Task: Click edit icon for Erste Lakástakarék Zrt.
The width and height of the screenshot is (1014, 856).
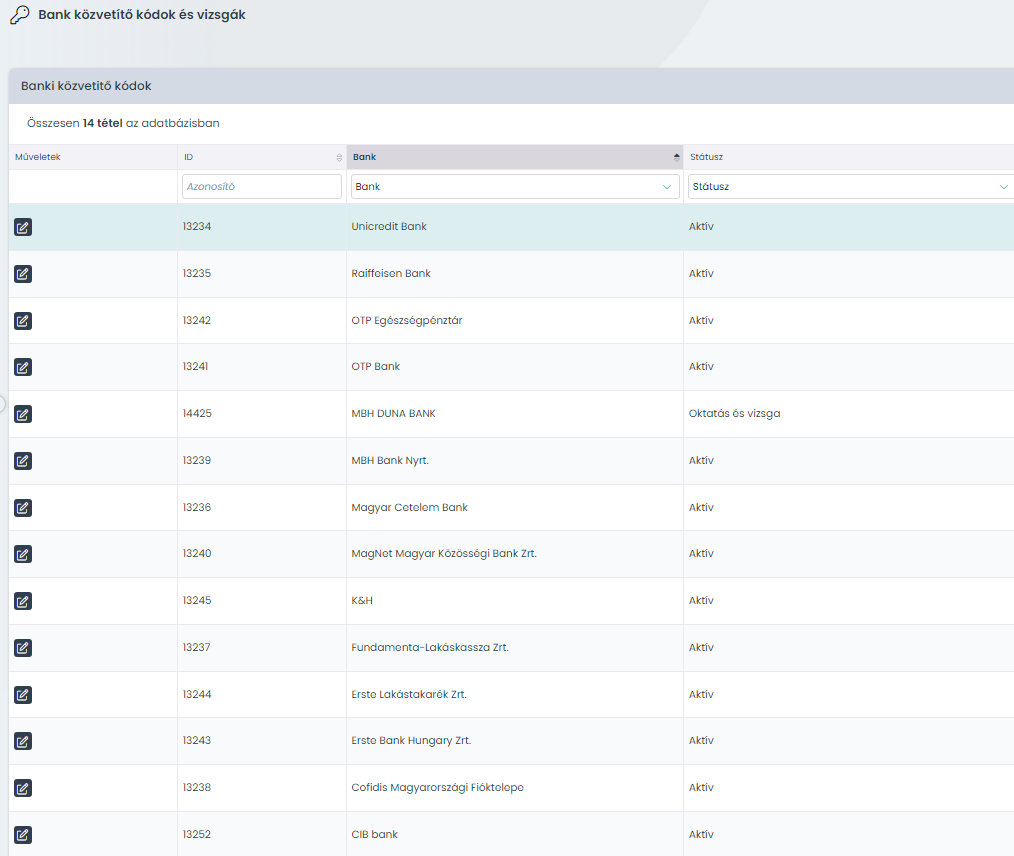Action: 23,695
